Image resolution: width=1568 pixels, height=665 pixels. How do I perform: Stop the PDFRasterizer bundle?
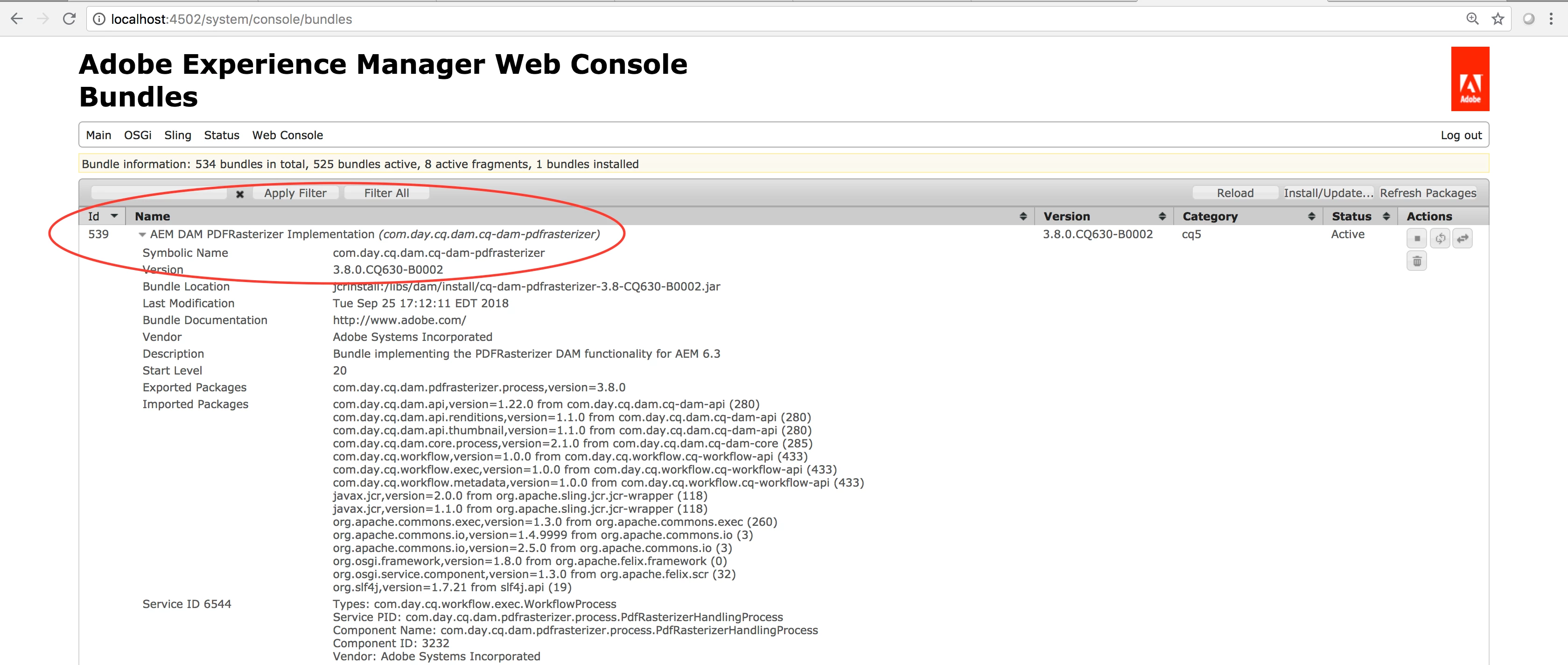coord(1416,238)
